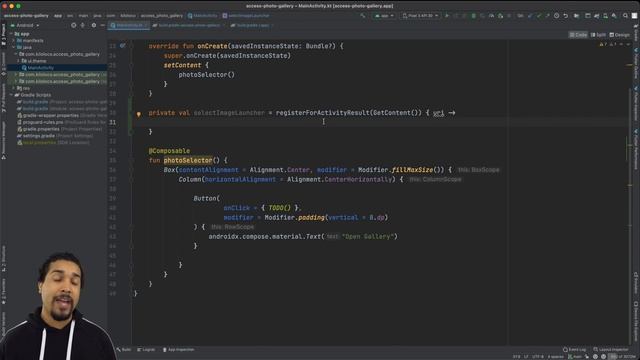
Task: Open the Layout Inspector tool window
Action: coord(611,350)
